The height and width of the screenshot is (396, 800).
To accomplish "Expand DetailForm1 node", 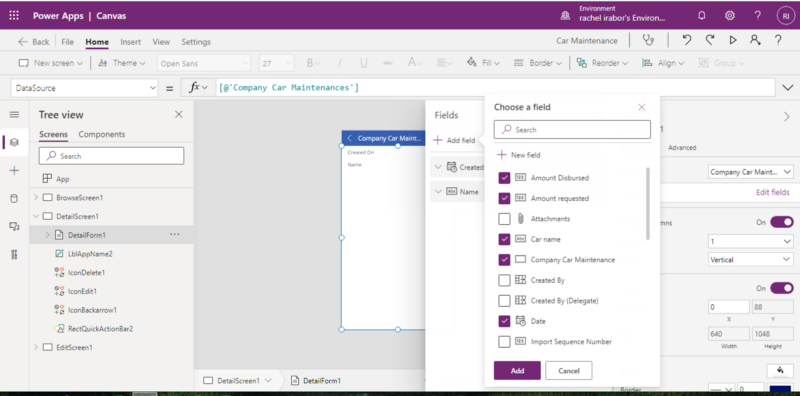I will click(47, 235).
